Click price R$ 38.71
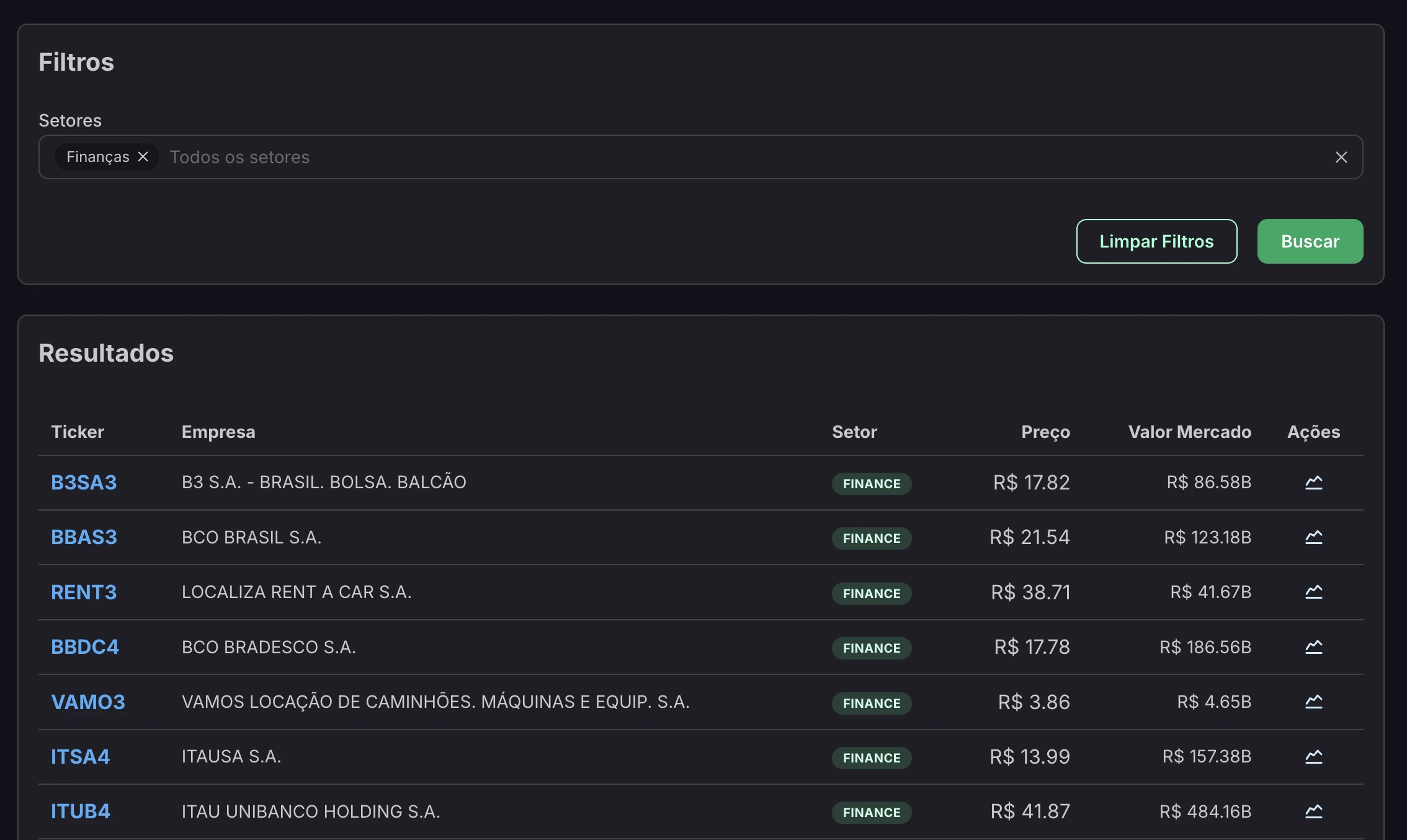Screen dimensions: 1407x840 [x=1030, y=592]
